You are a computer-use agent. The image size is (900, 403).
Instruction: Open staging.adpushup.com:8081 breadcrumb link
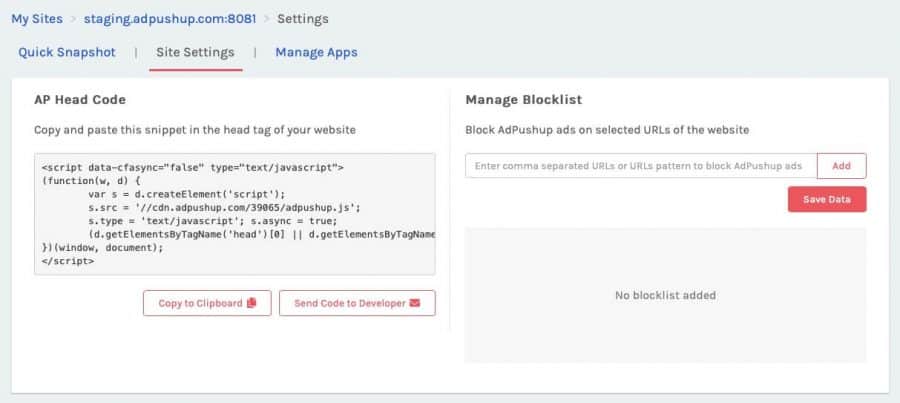[170, 19]
